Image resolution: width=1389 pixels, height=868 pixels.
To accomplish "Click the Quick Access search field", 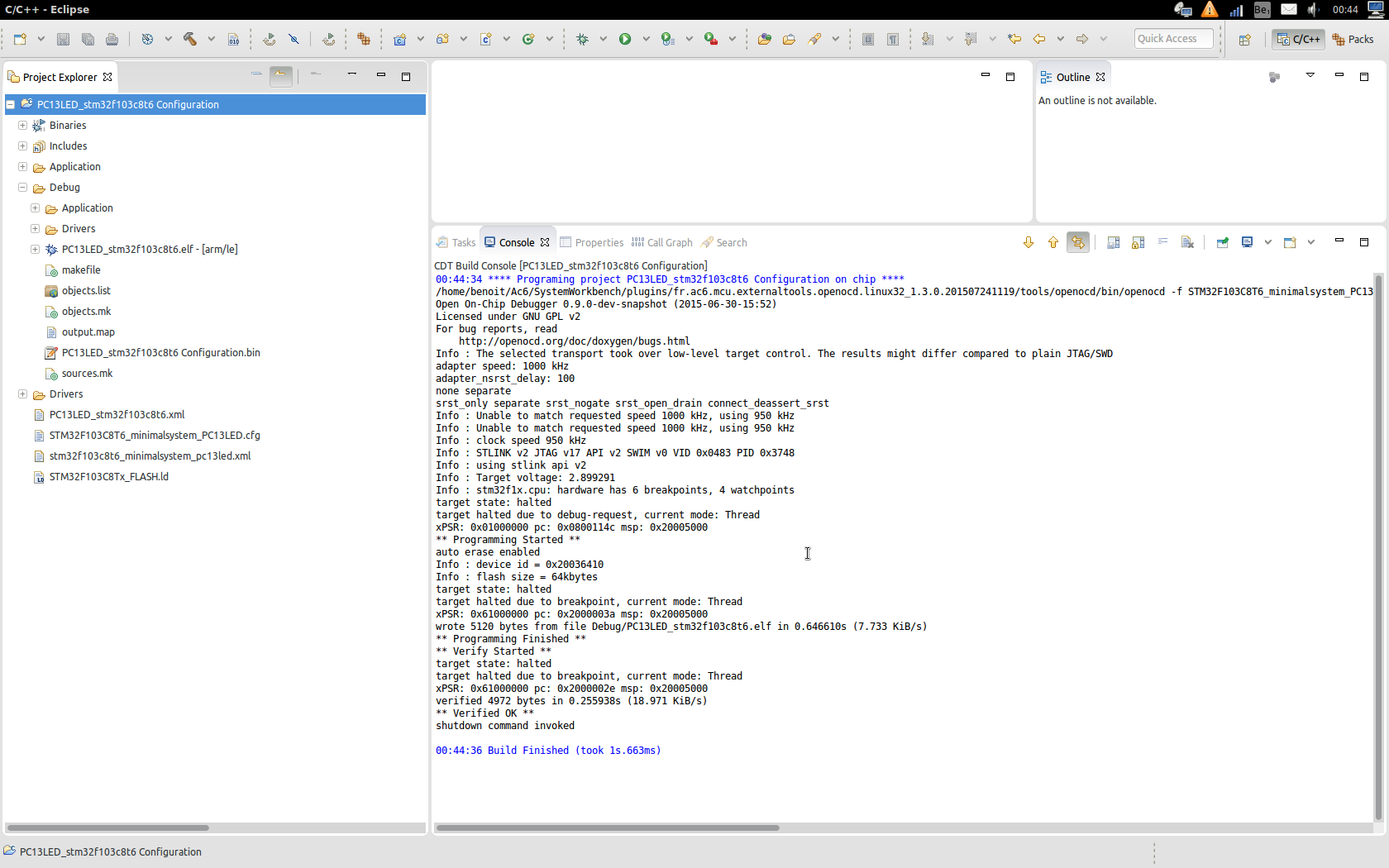I will point(1173,39).
